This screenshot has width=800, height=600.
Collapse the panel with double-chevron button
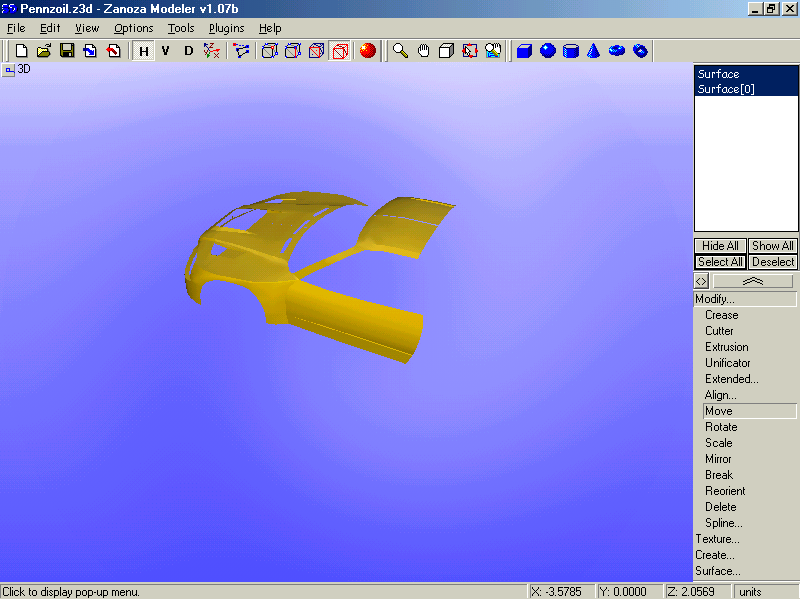click(x=753, y=282)
